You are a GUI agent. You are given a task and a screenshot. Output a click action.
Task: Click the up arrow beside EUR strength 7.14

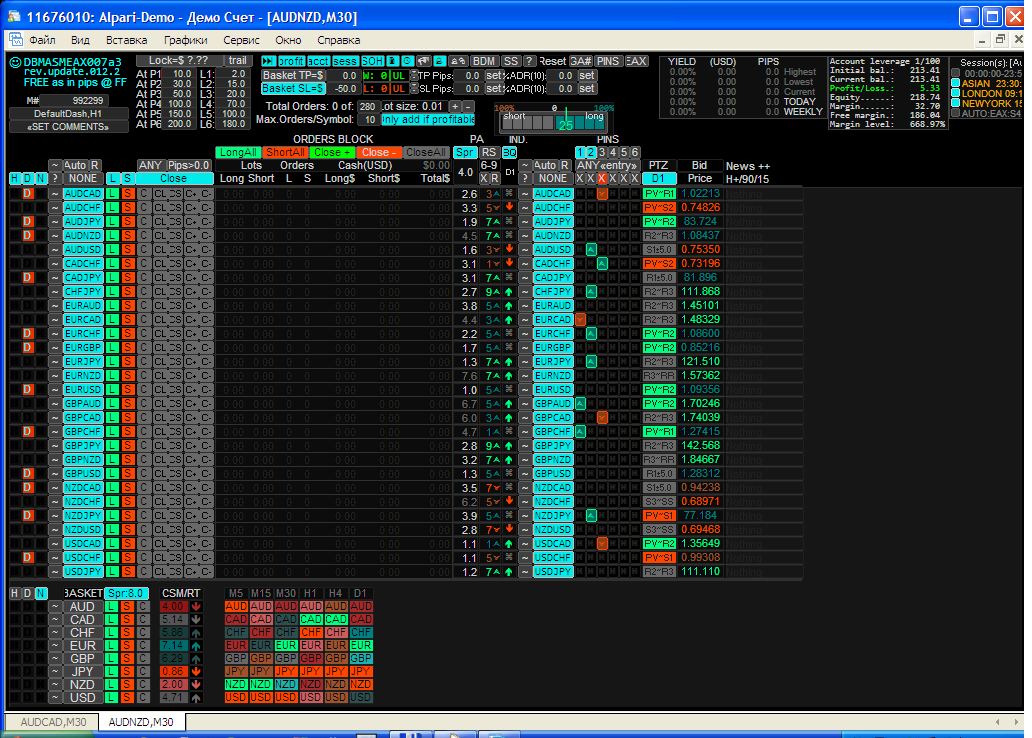coord(196,646)
